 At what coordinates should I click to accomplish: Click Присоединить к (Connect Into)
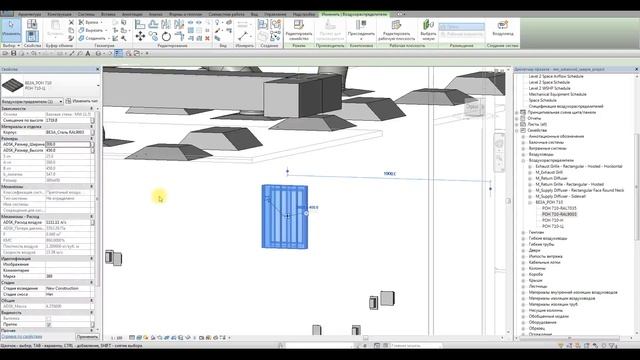coord(361,30)
